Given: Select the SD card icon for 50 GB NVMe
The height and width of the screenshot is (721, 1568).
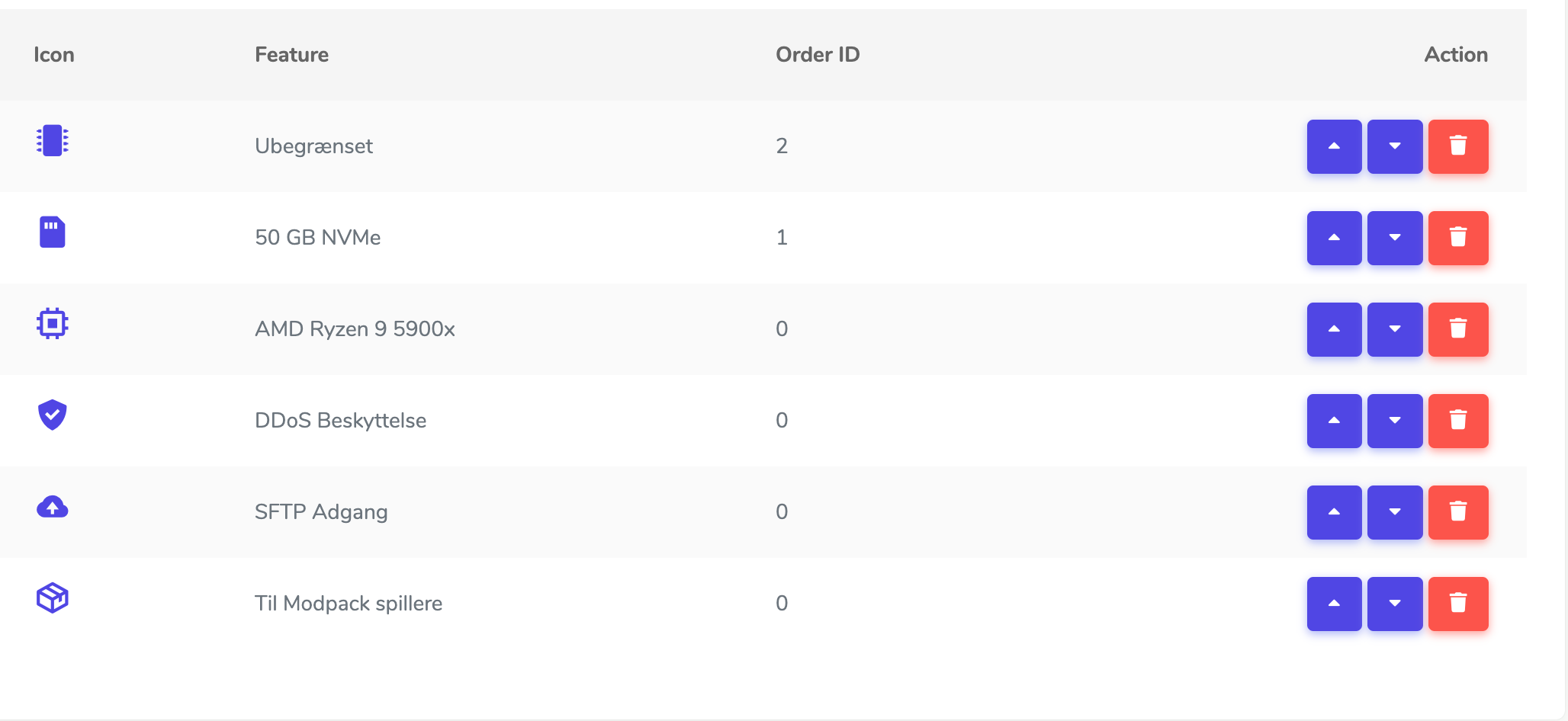Looking at the screenshot, I should click(52, 232).
